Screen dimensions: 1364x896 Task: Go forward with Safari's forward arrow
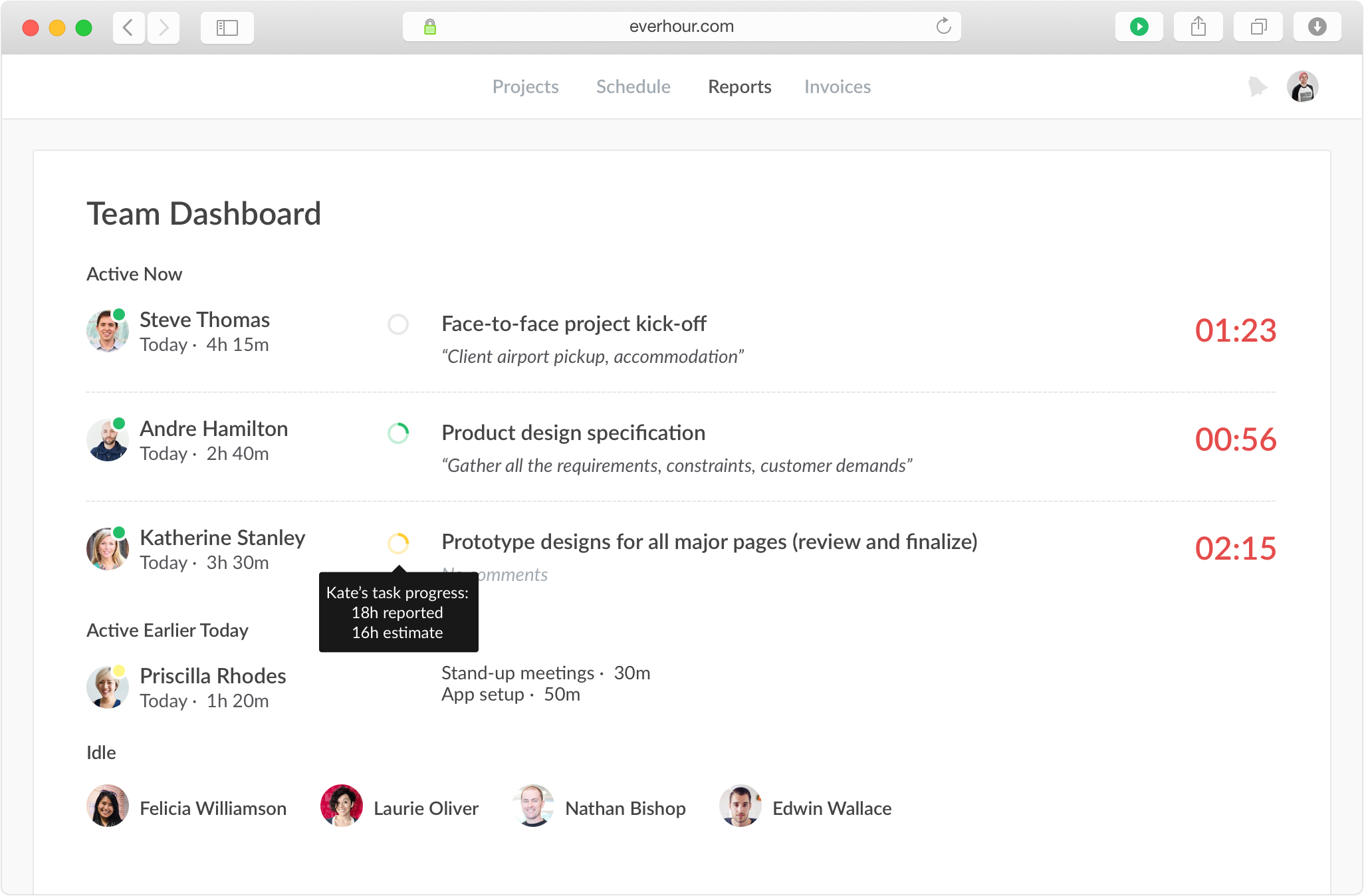point(164,27)
